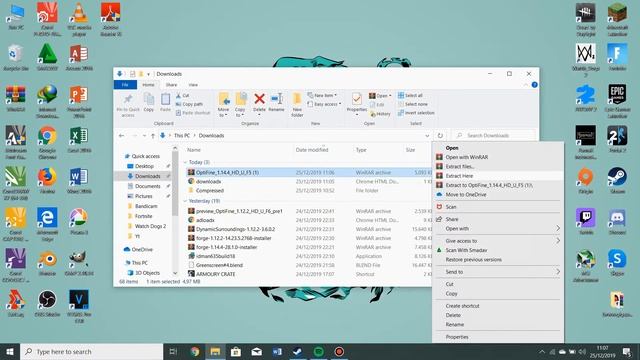Open Steam from the taskbar
Image resolution: width=640 pixels, height=360 pixels.
(298, 351)
